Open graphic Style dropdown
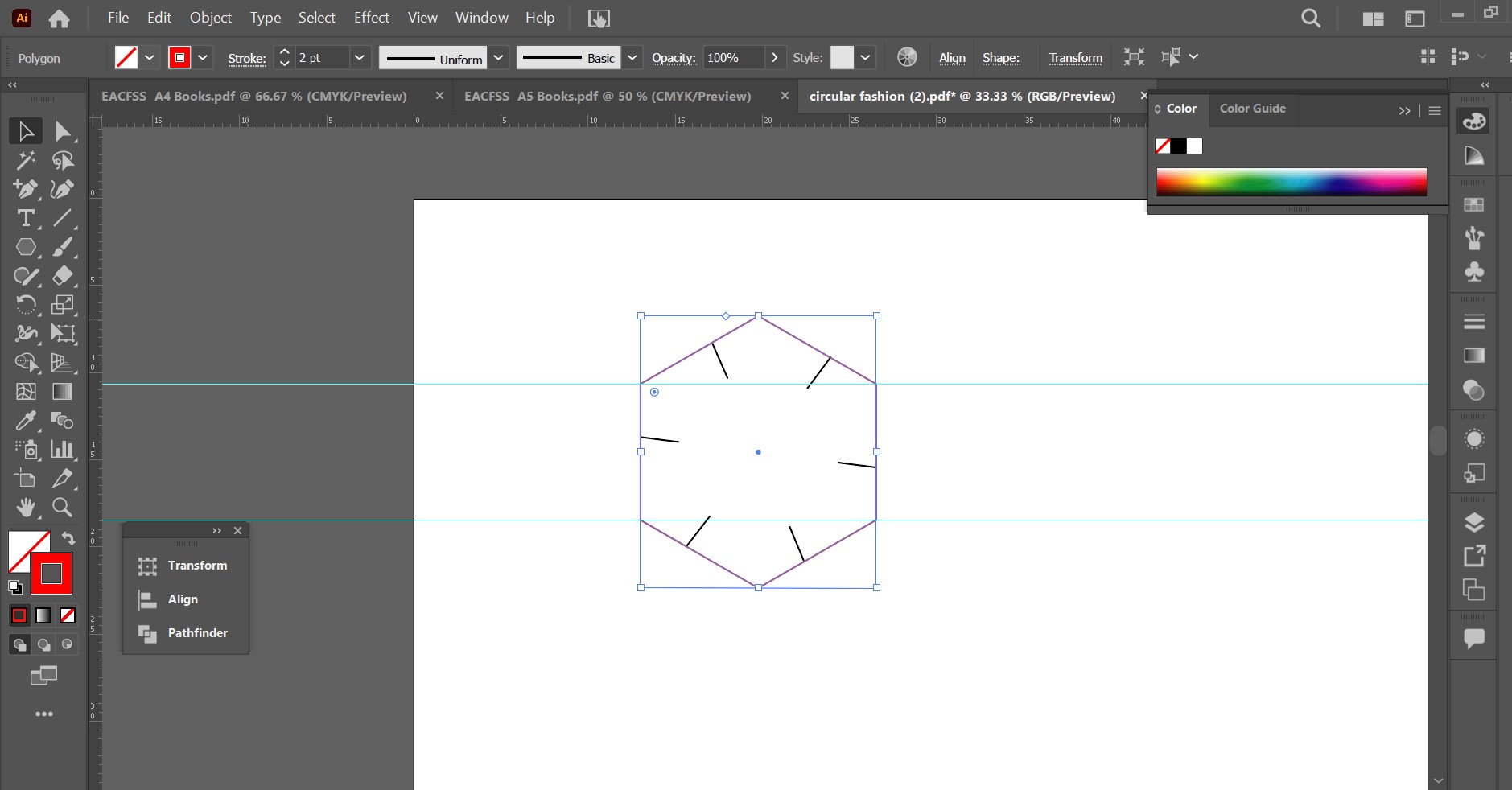 pyautogui.click(x=865, y=58)
